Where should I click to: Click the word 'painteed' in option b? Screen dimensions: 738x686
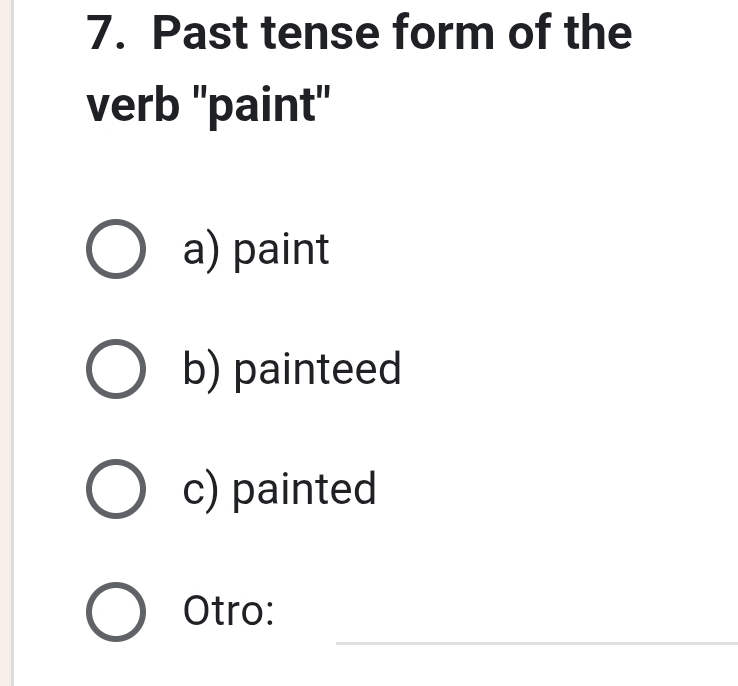point(317,370)
